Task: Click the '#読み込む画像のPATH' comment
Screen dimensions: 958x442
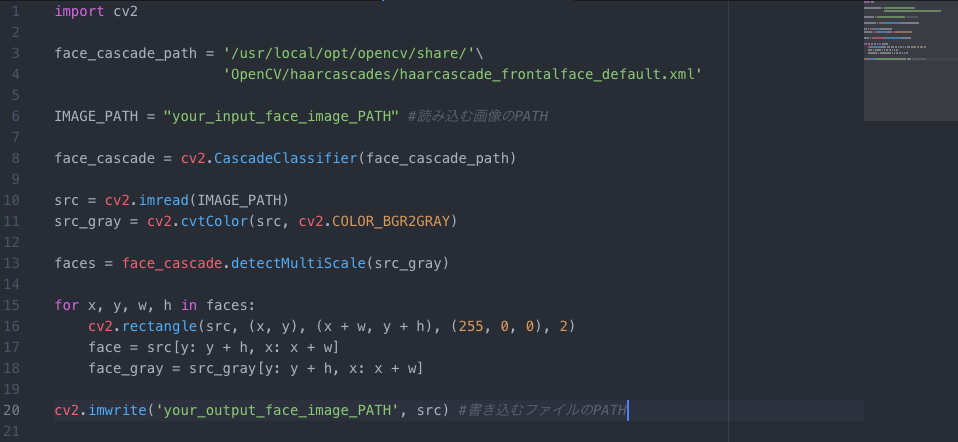Action: [x=478, y=116]
